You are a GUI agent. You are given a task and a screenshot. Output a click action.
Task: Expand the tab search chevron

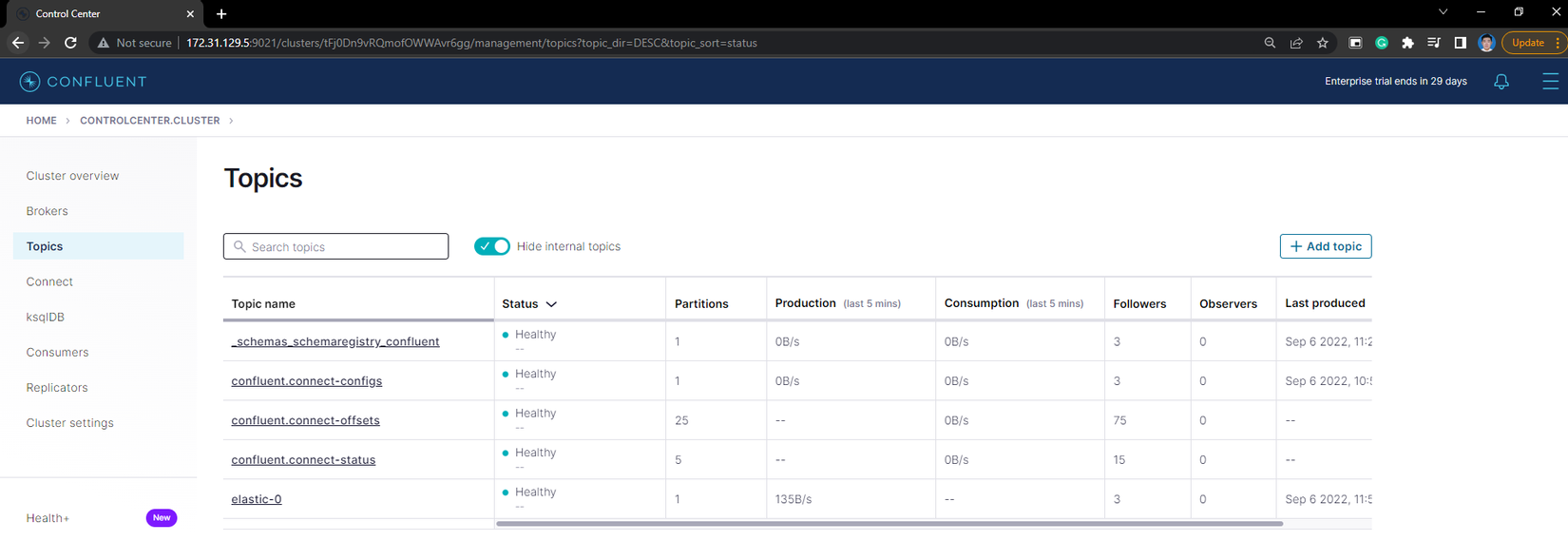[1443, 12]
